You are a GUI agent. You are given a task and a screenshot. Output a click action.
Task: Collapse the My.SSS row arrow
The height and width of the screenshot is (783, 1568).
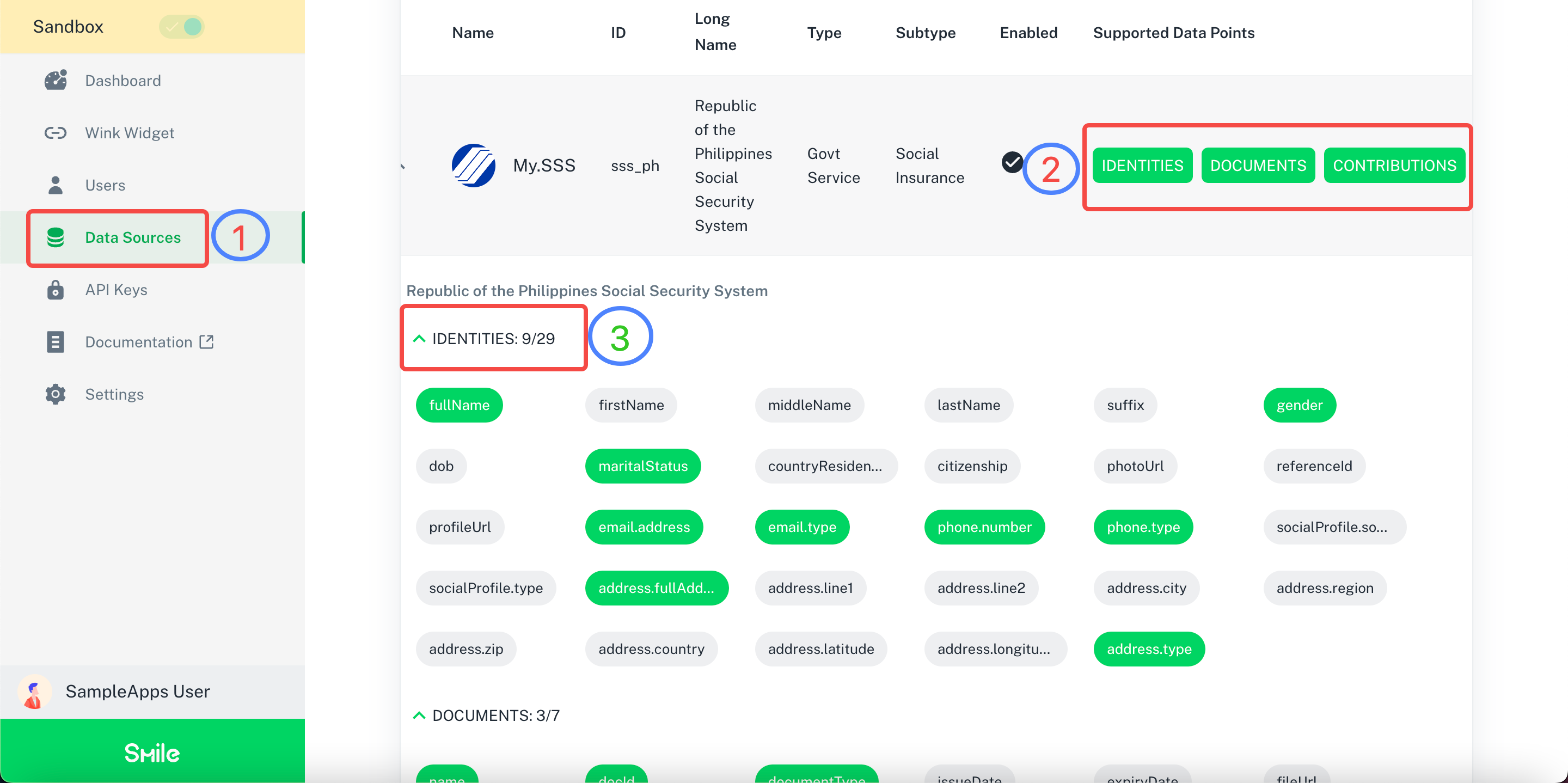pyautogui.click(x=403, y=166)
